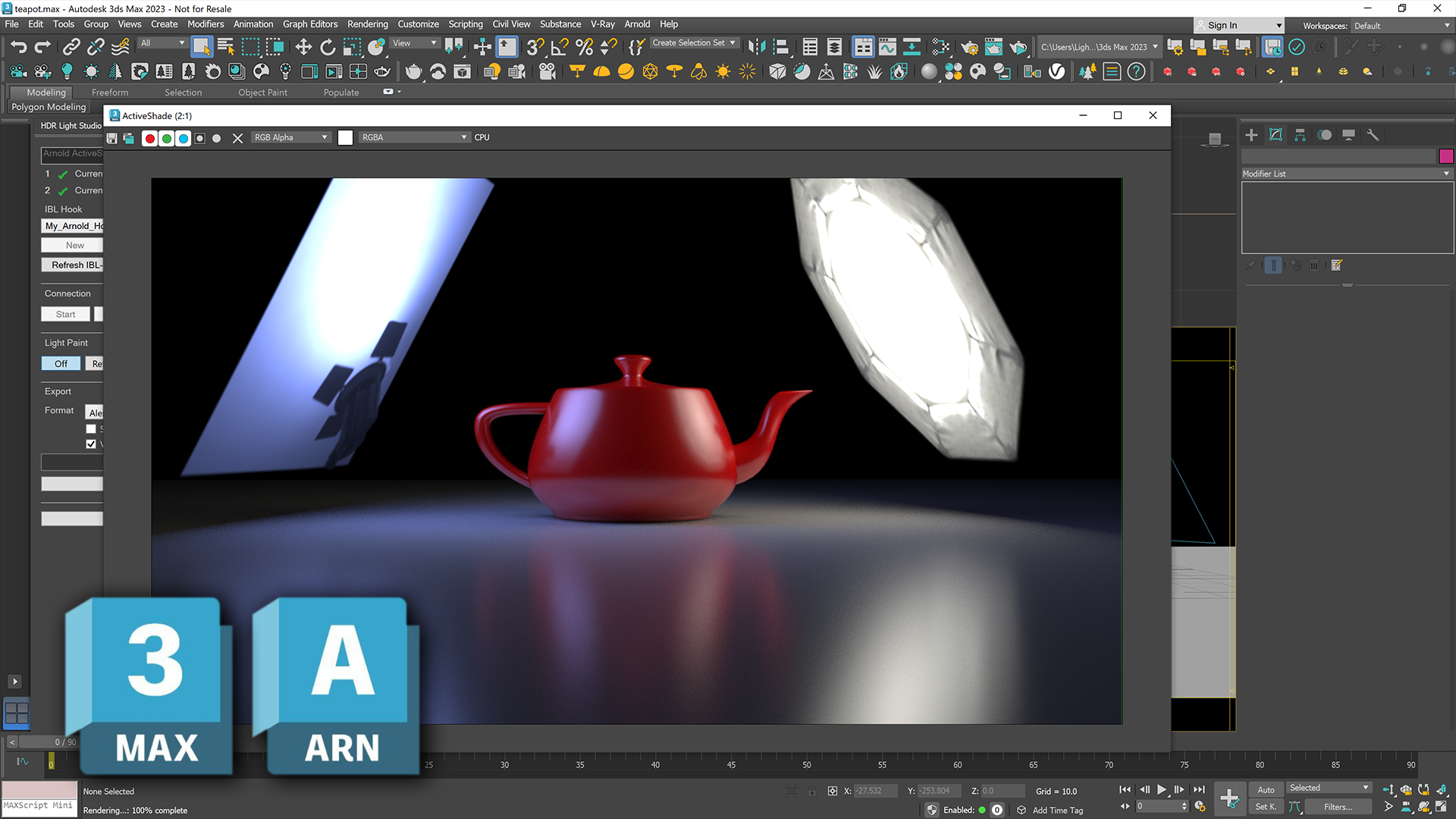Click the Unlink Selection broken chain icon

tap(95, 47)
